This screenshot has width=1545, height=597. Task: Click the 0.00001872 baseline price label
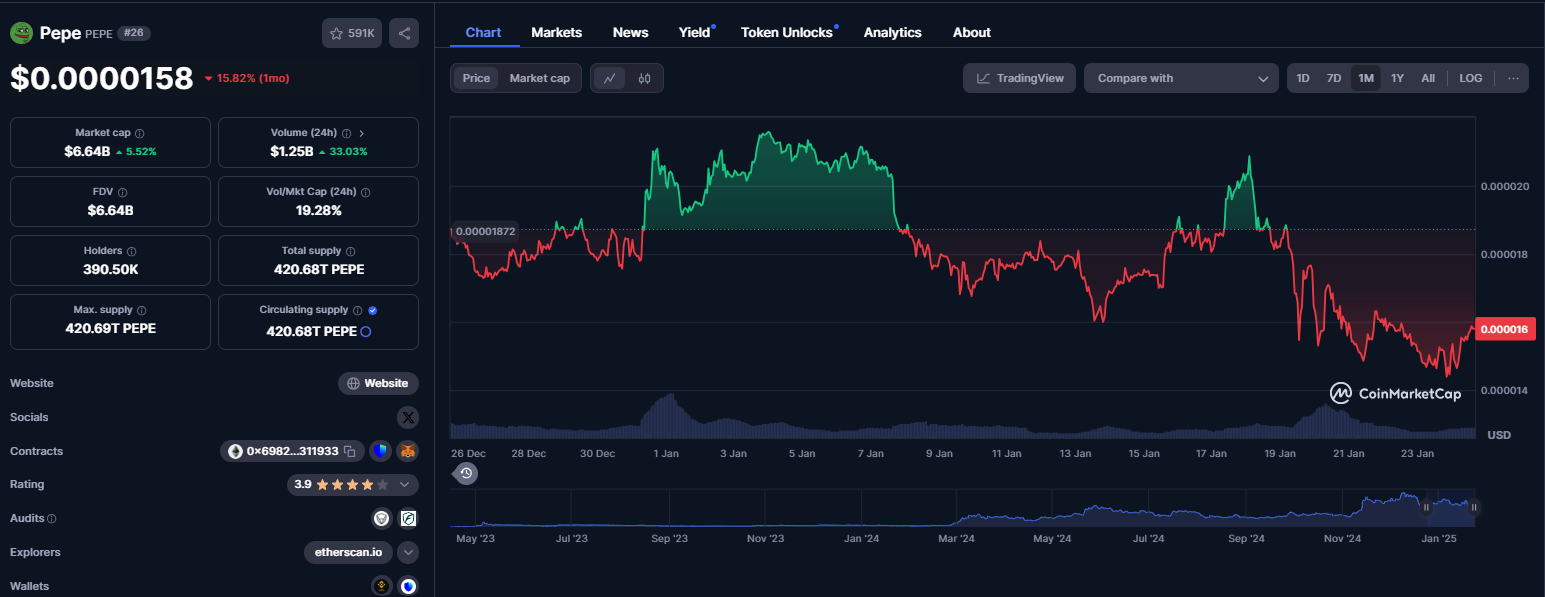point(485,231)
